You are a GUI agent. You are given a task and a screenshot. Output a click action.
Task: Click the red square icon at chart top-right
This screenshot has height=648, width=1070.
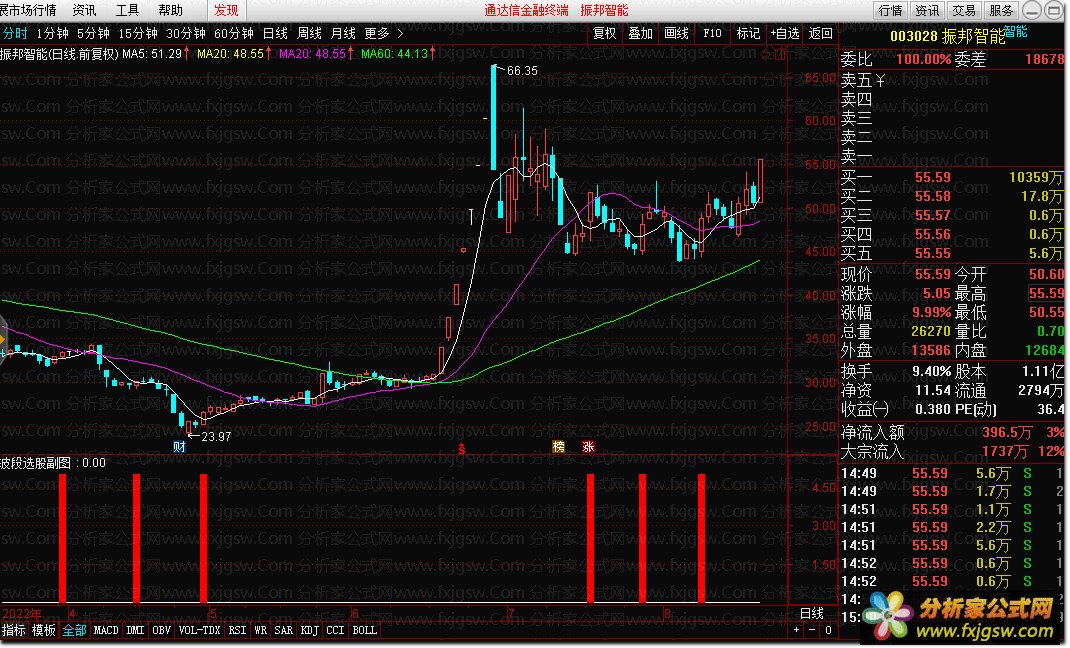pos(780,54)
